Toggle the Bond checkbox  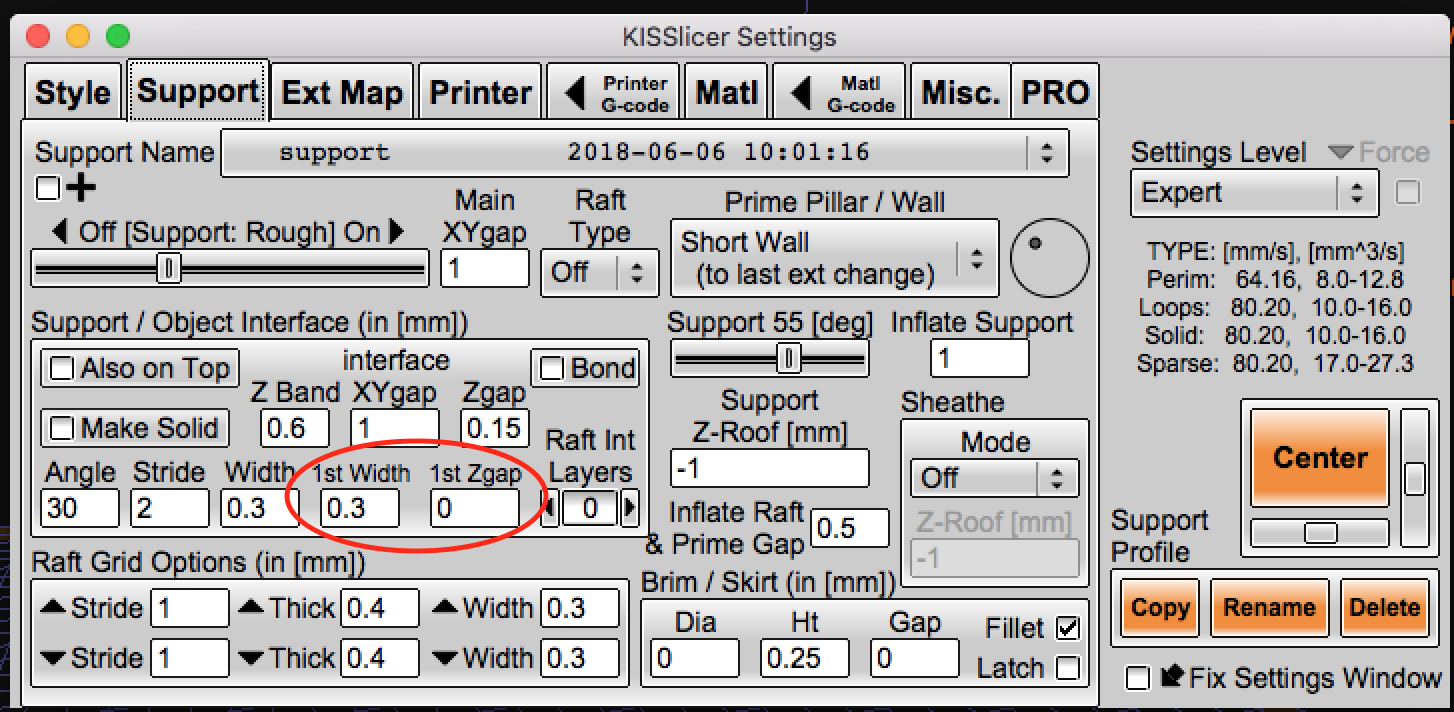point(552,369)
